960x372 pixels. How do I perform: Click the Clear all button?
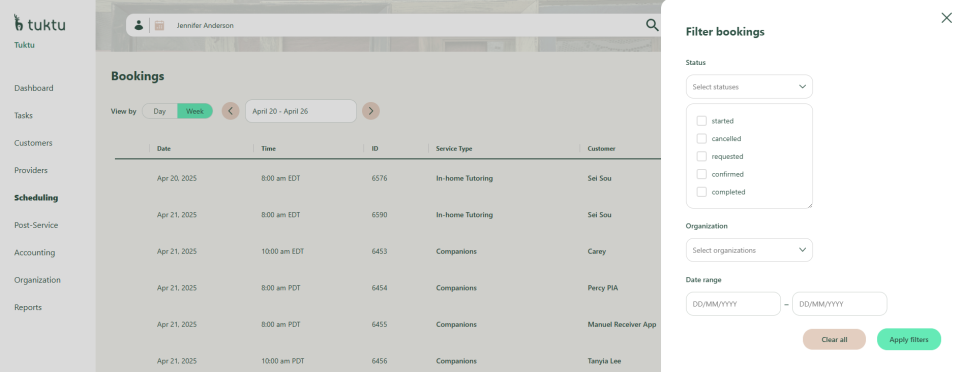[834, 340]
